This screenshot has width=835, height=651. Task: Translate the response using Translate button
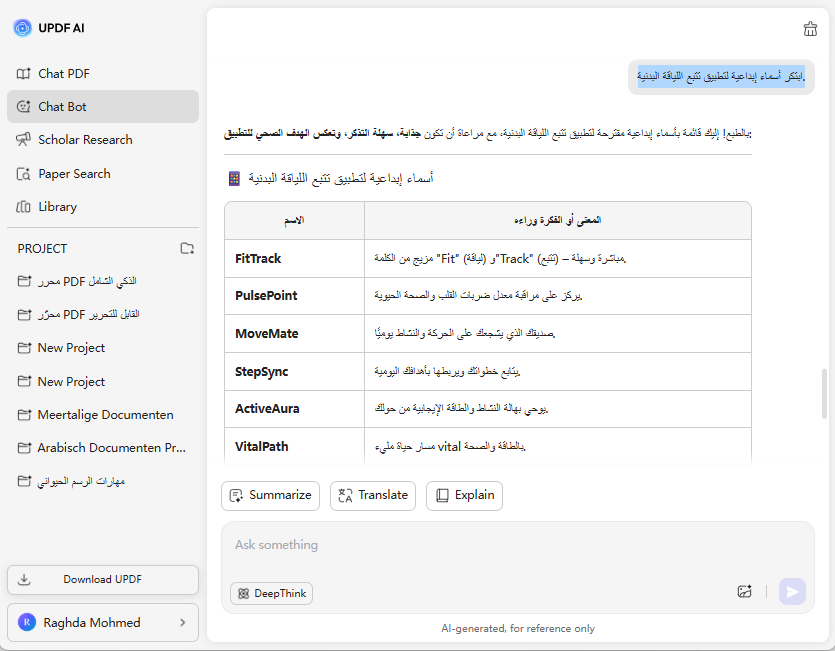coord(372,495)
